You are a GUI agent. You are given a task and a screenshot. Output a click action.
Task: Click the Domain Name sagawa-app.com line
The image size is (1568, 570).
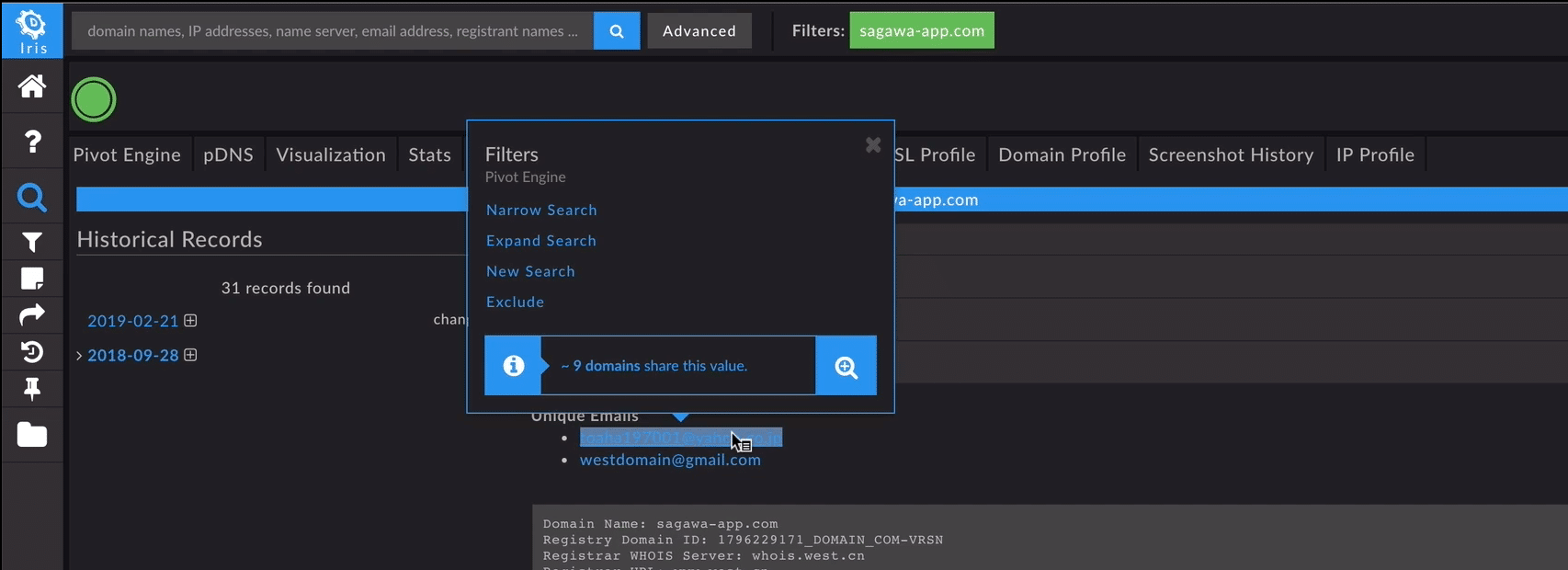660,524
